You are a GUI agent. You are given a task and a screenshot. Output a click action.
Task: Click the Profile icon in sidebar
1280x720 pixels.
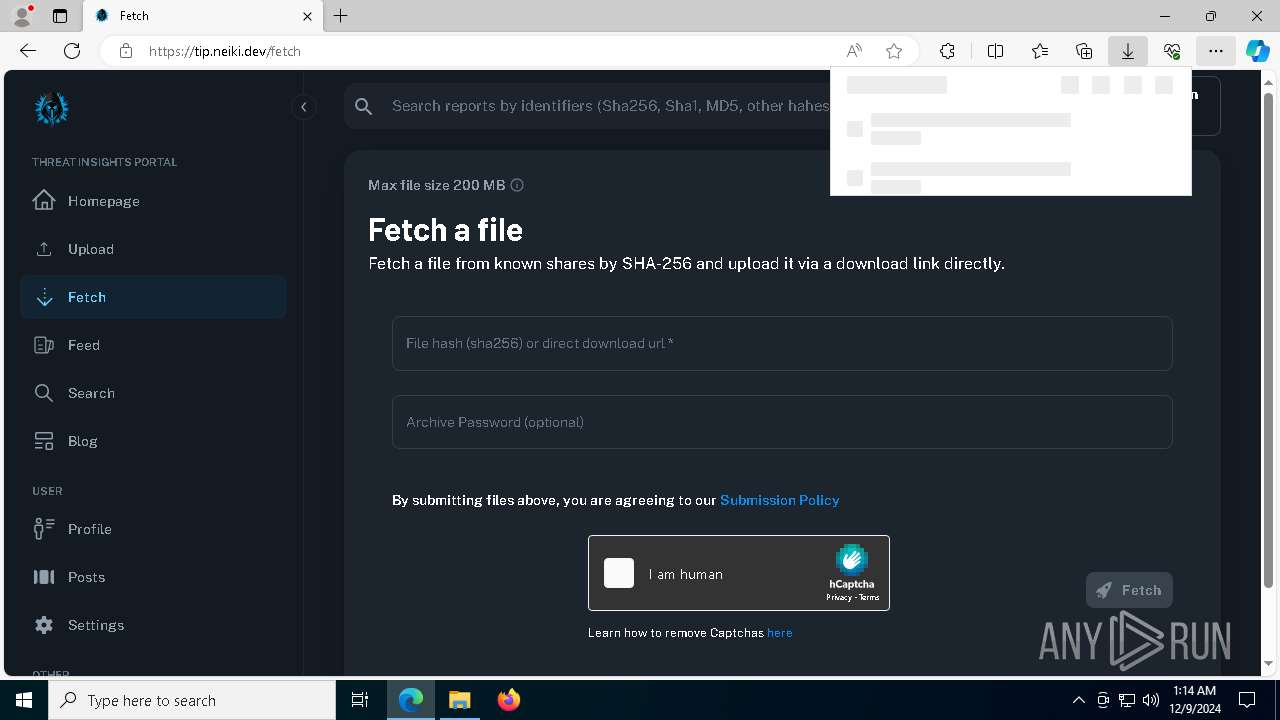pyautogui.click(x=44, y=529)
